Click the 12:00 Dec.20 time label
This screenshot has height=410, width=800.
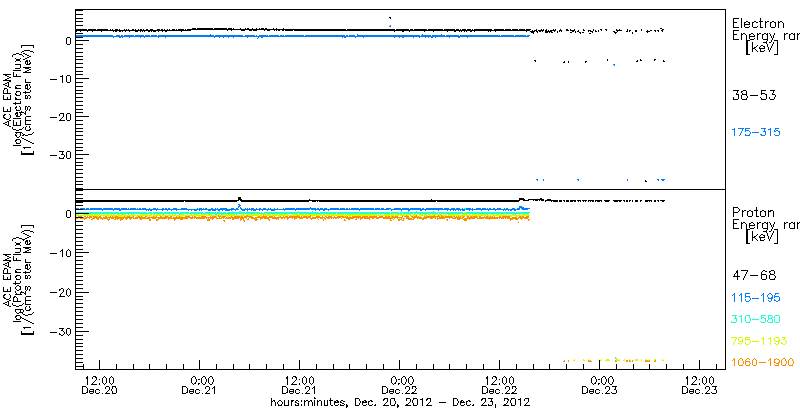[99, 386]
